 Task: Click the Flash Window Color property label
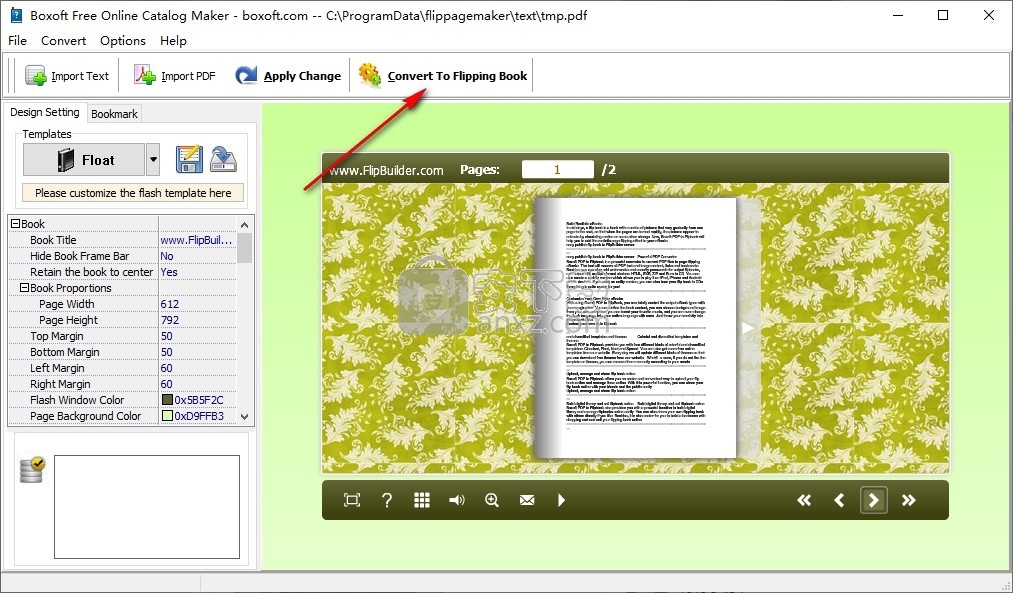pyautogui.click(x=77, y=401)
